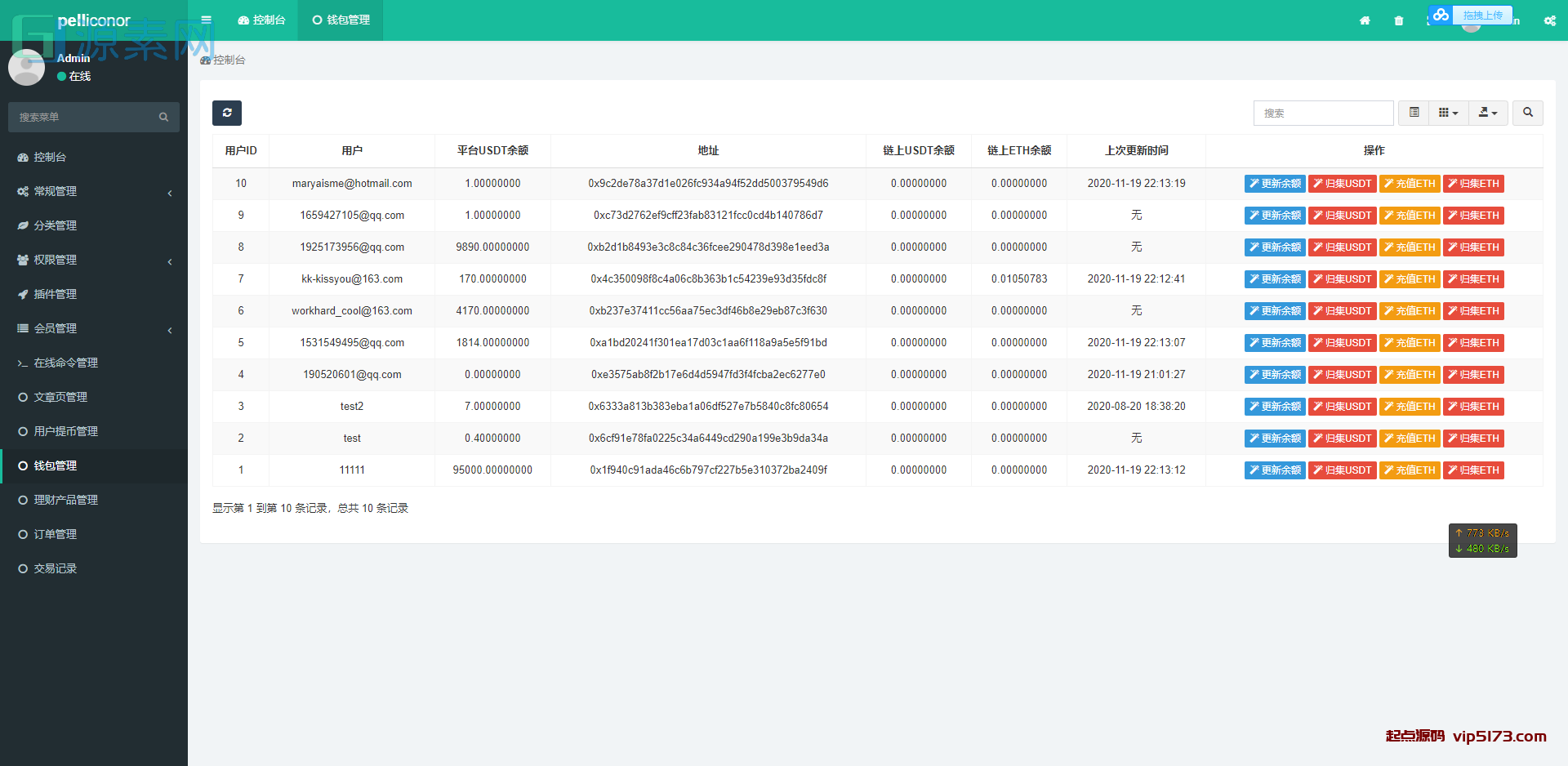Click 归集USDT for user ID 1
This screenshot has width=1568, height=766.
point(1342,470)
